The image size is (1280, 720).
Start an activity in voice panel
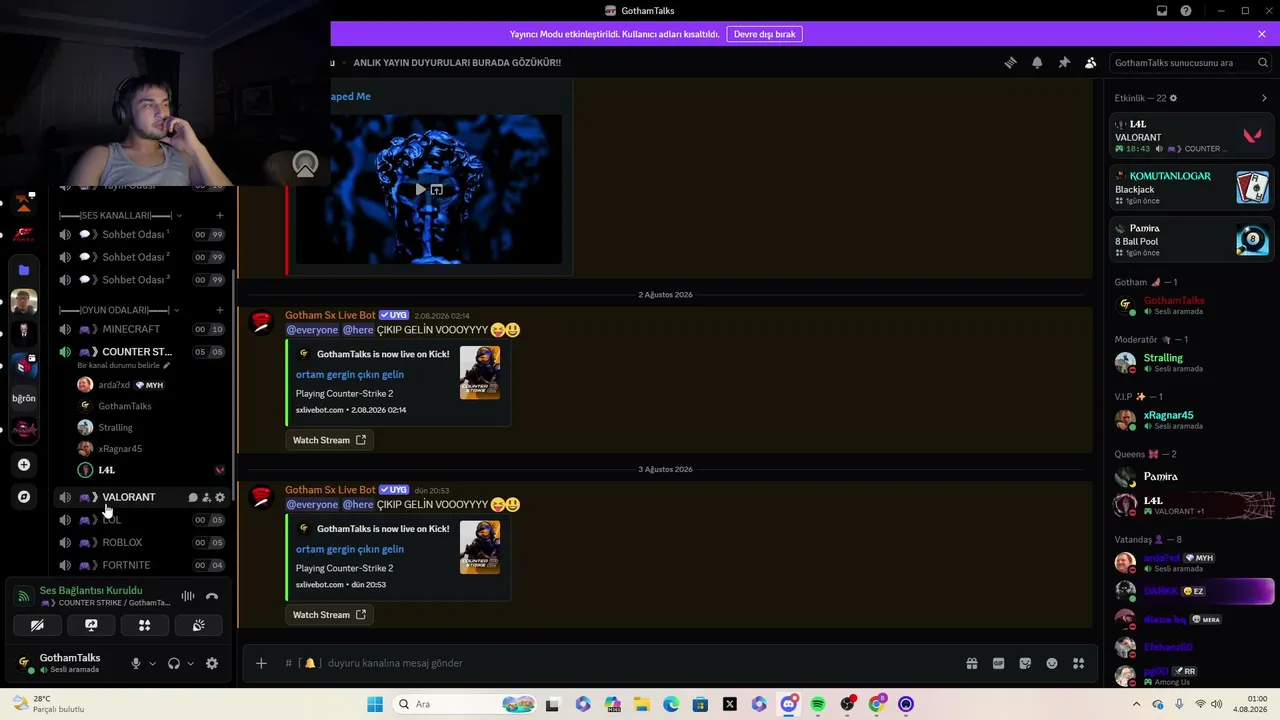point(145,626)
